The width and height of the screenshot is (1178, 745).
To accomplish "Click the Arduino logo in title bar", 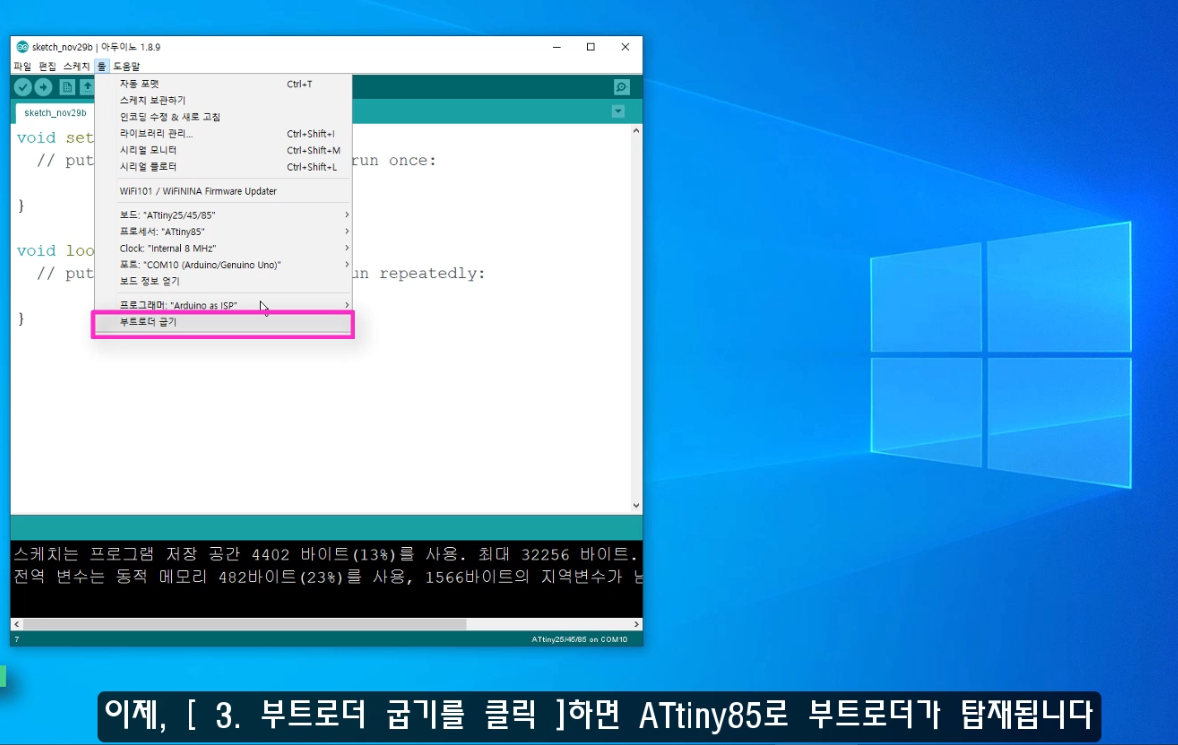I will [23, 47].
